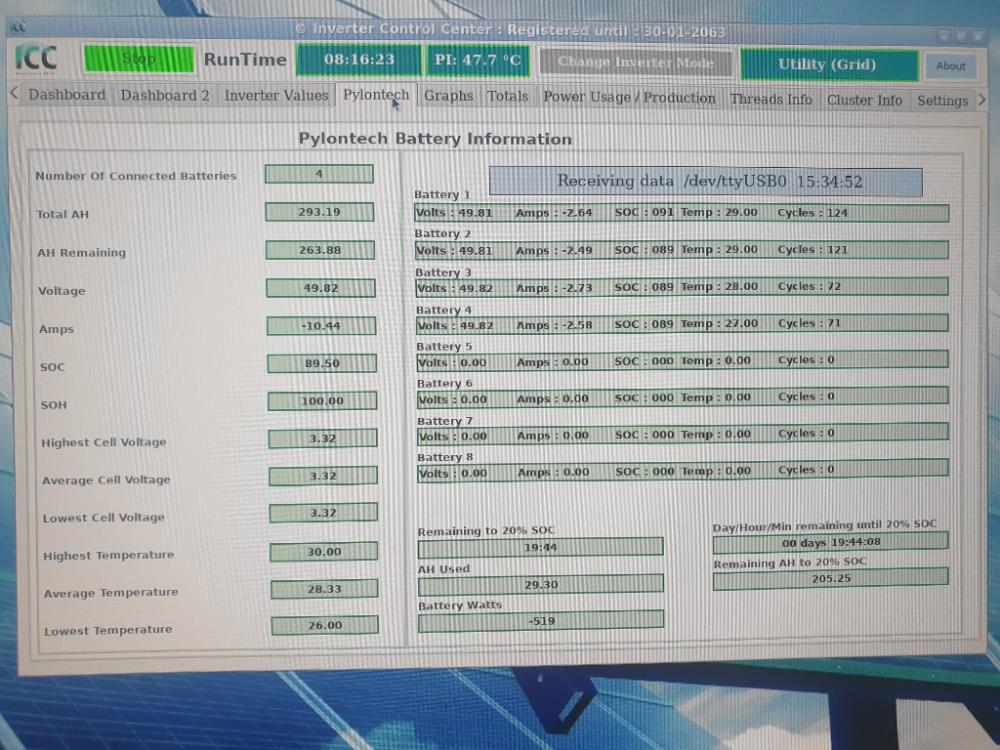Image resolution: width=1000 pixels, height=750 pixels.
Task: Select the Pylontech tab
Action: (x=375, y=94)
